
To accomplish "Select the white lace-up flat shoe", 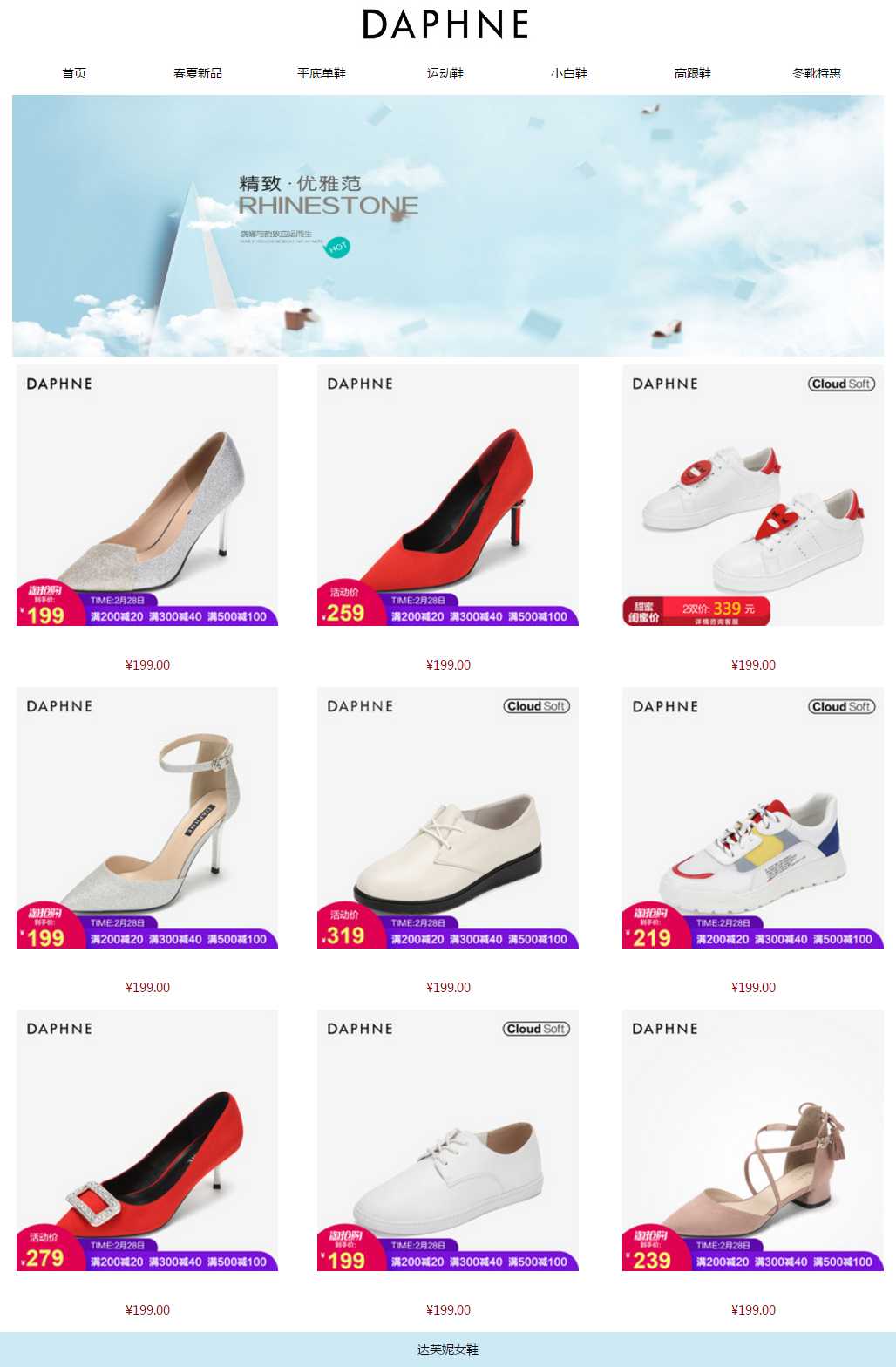I will pos(448,1140).
